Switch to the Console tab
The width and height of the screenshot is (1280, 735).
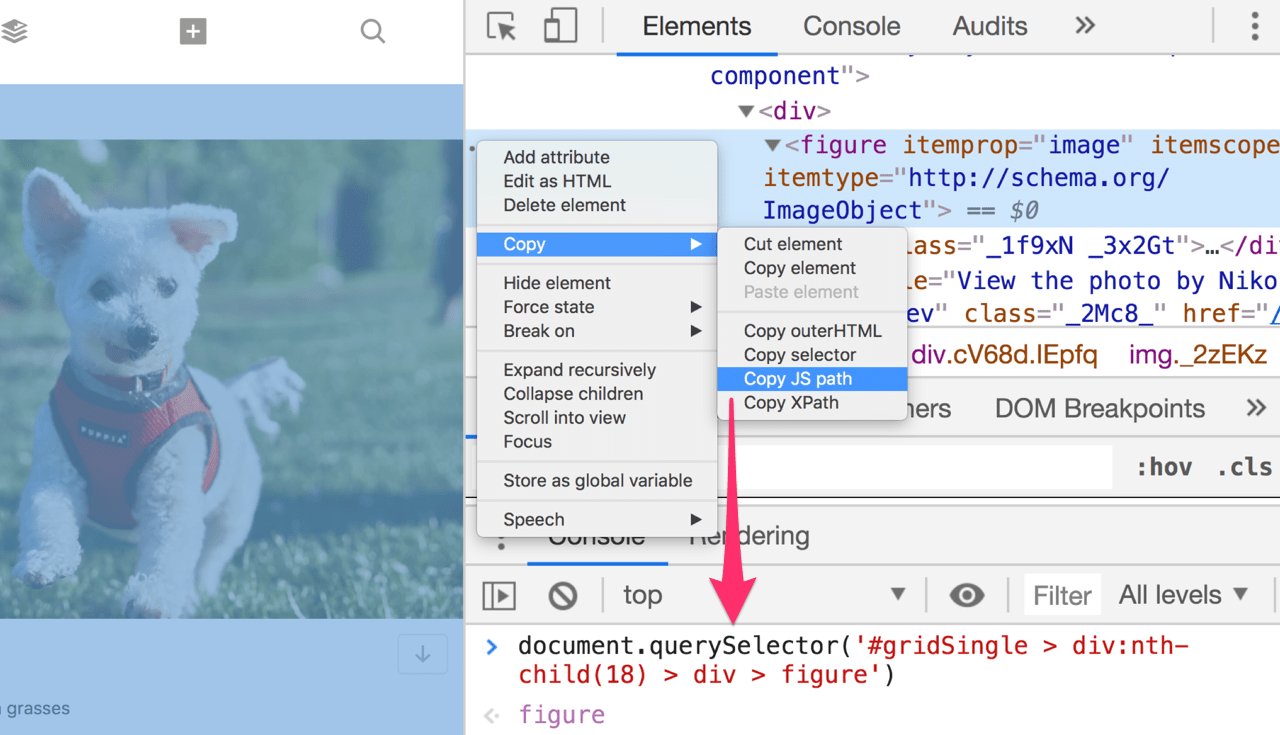pos(852,26)
